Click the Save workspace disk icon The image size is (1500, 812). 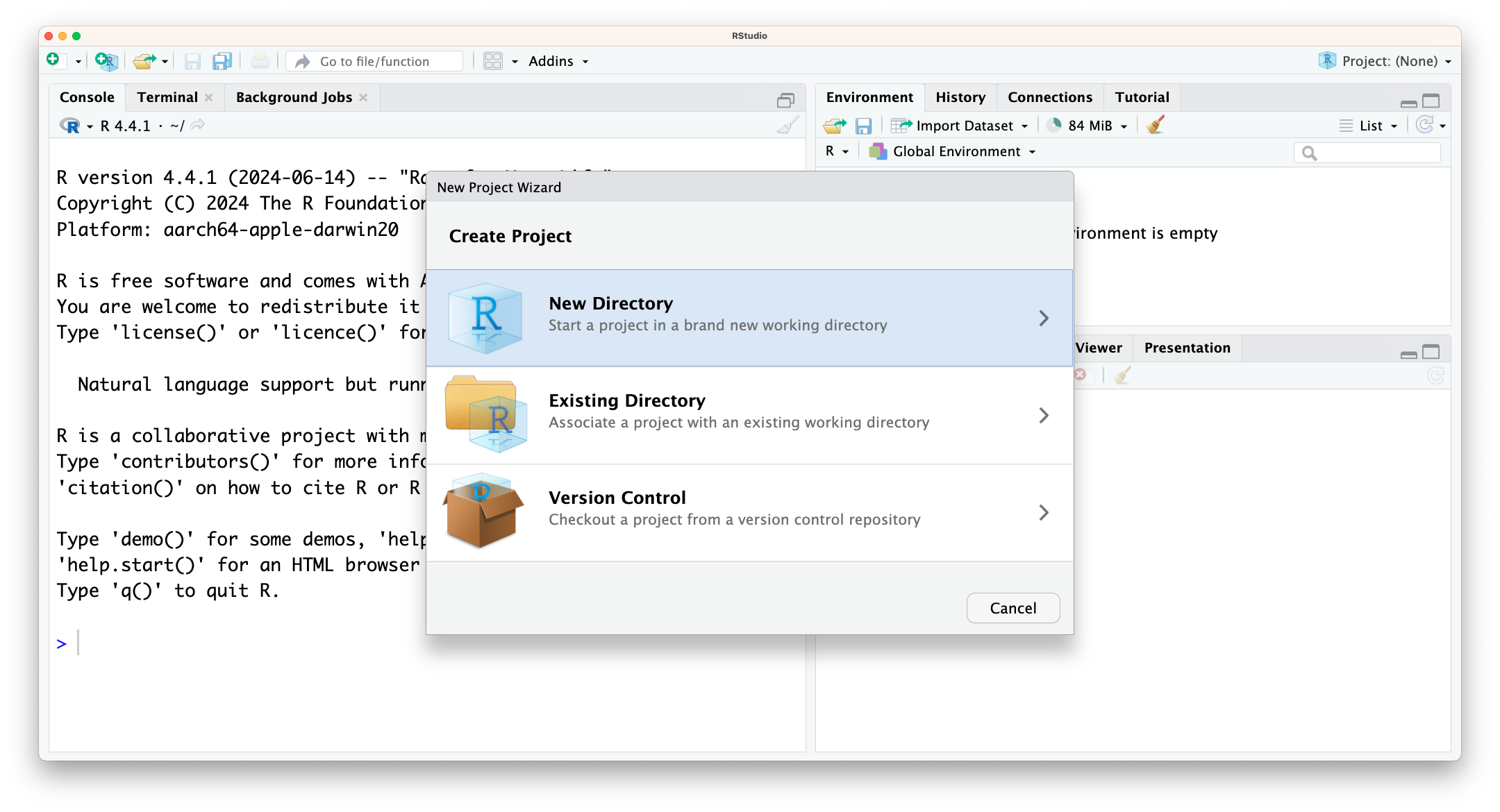point(863,126)
